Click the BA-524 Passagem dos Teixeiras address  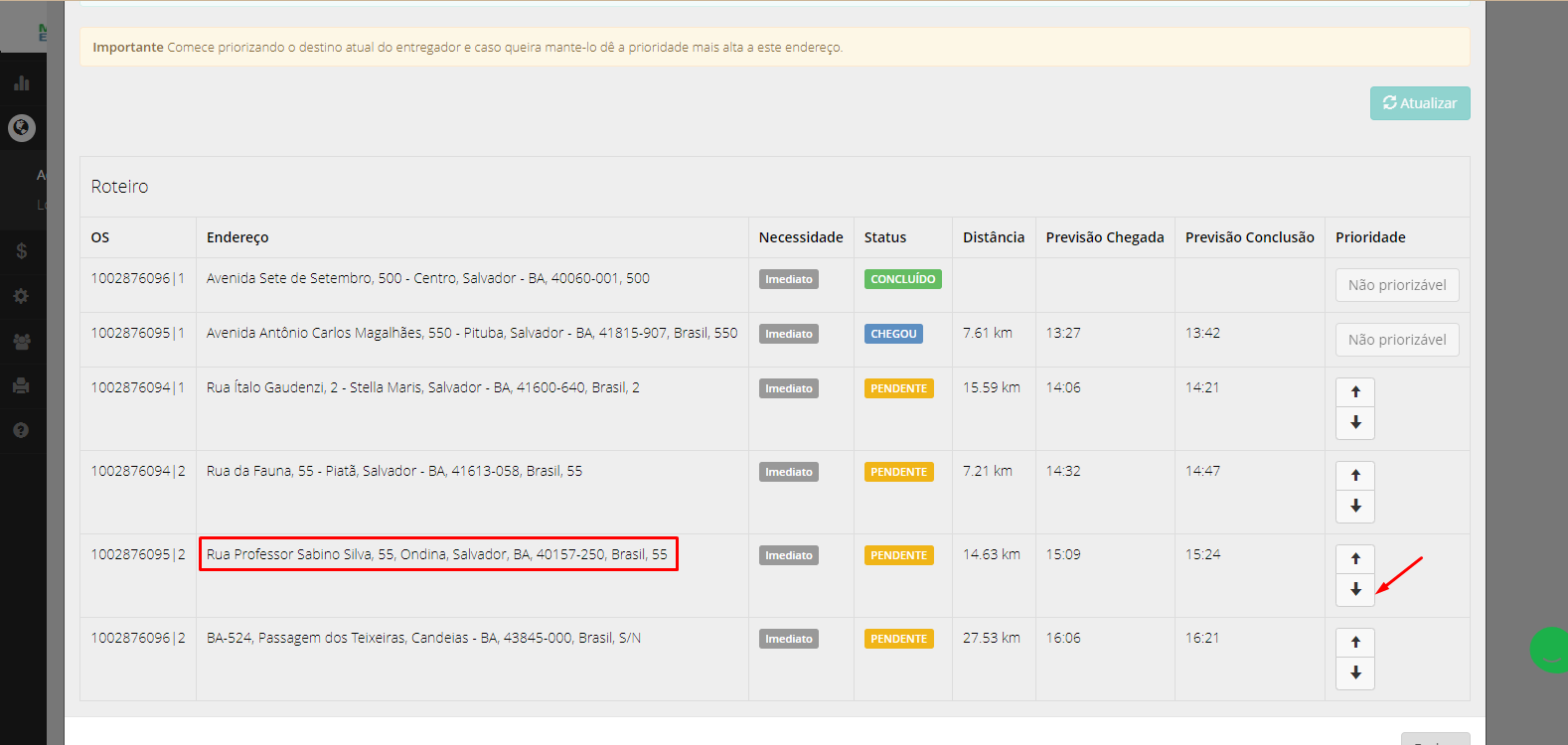(423, 638)
